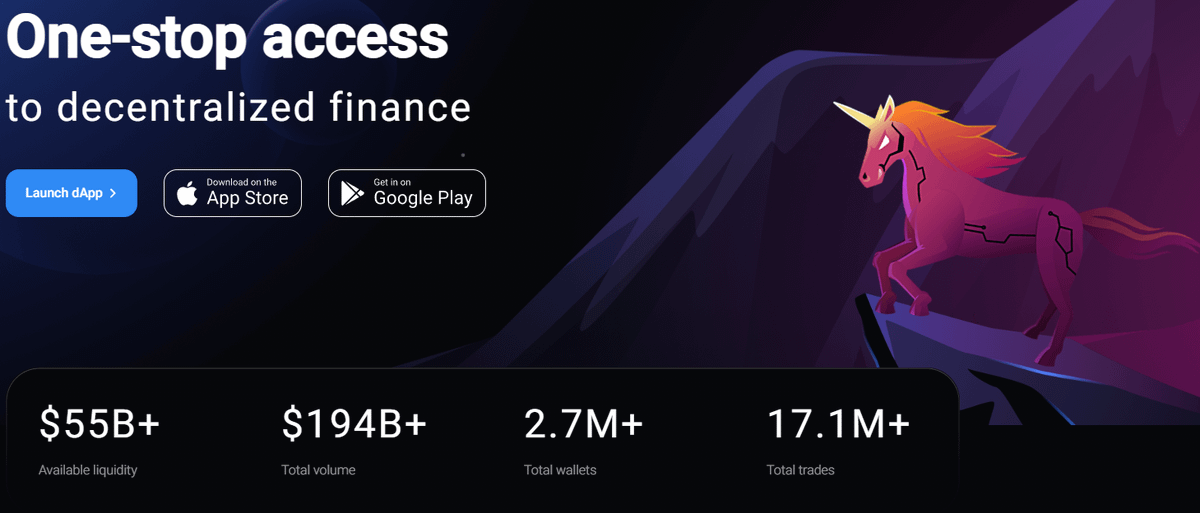Click the Total trades label
Viewport: 1200px width, 513px height.
(800, 470)
